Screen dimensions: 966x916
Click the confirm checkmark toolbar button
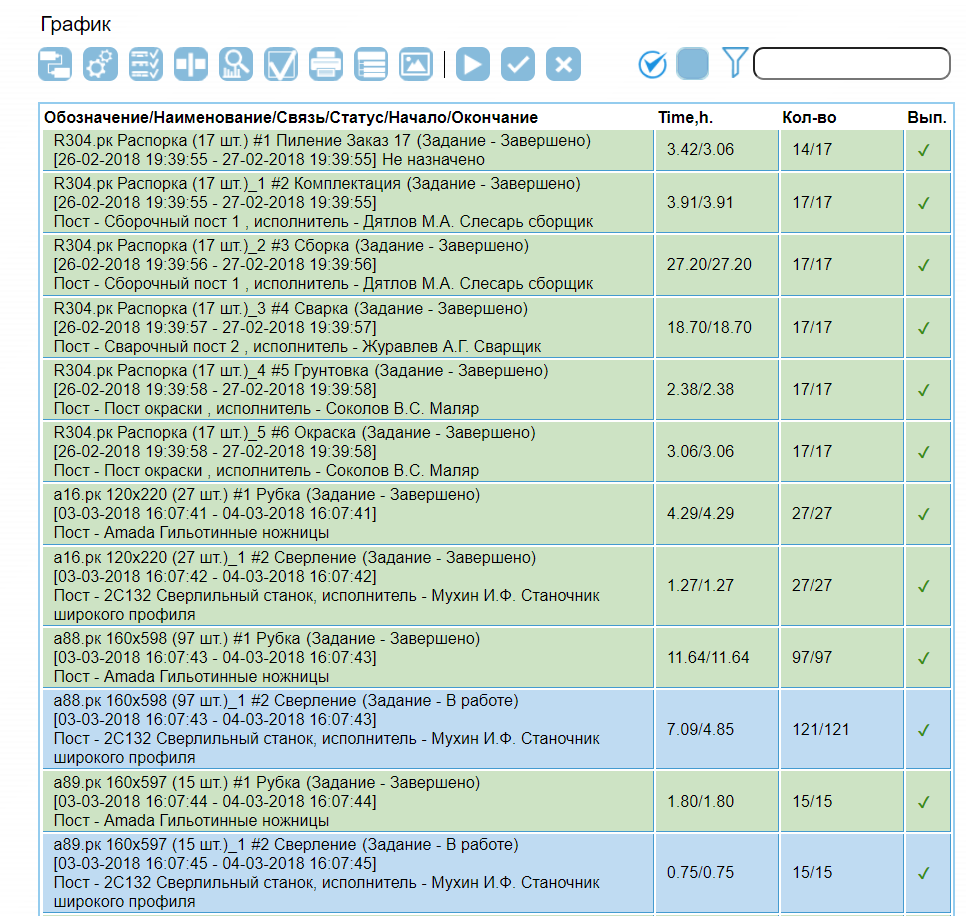click(x=518, y=64)
